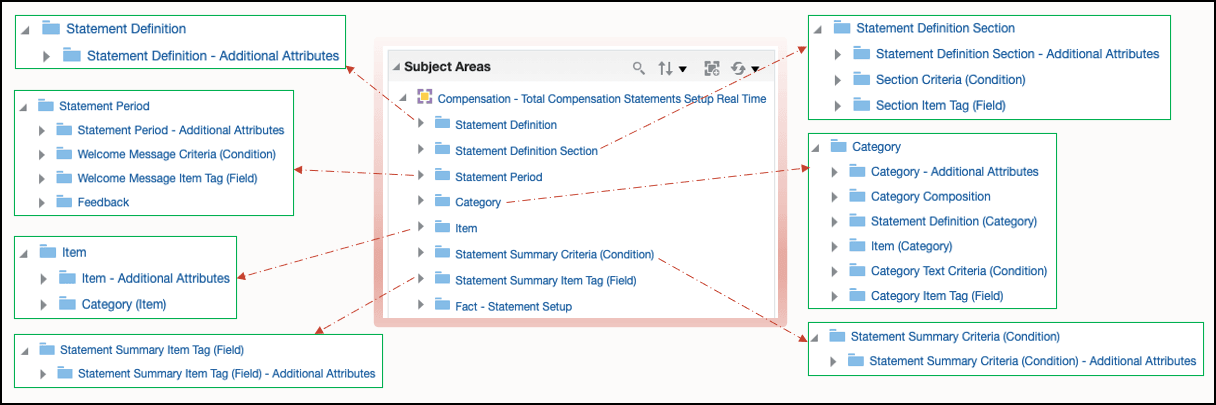This screenshot has height=405, width=1216.
Task: Collapse the Subject Areas panel header triangle
Action: pos(395,67)
